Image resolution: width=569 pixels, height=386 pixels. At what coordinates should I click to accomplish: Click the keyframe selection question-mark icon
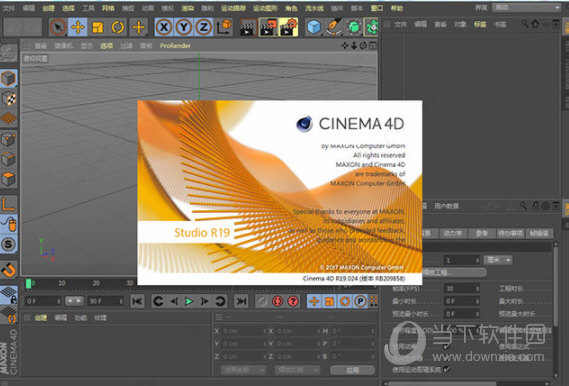293,301
